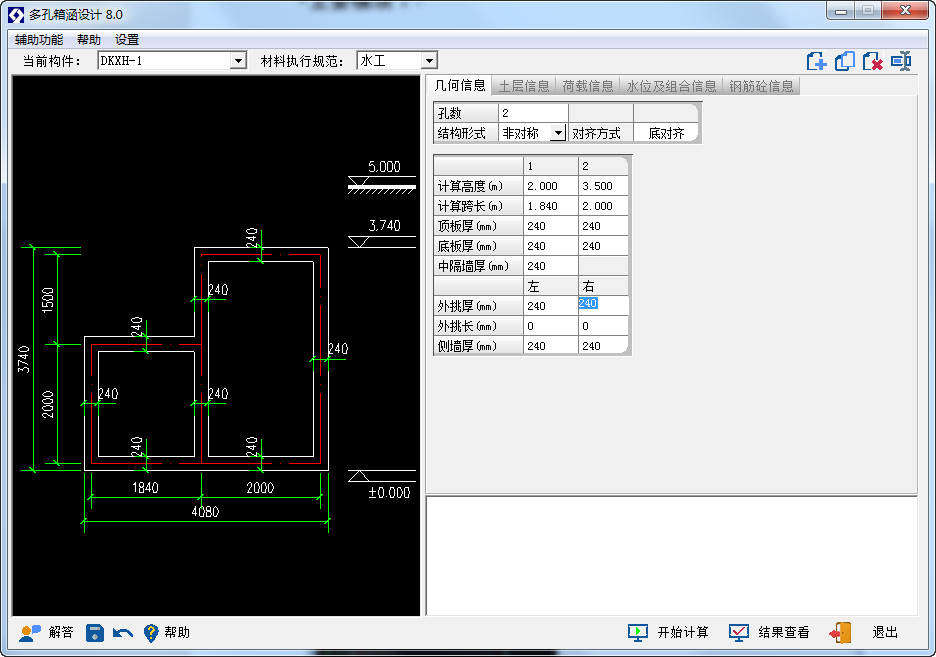Click 顶板厚 value for hole 2
The image size is (936, 657).
point(603,226)
